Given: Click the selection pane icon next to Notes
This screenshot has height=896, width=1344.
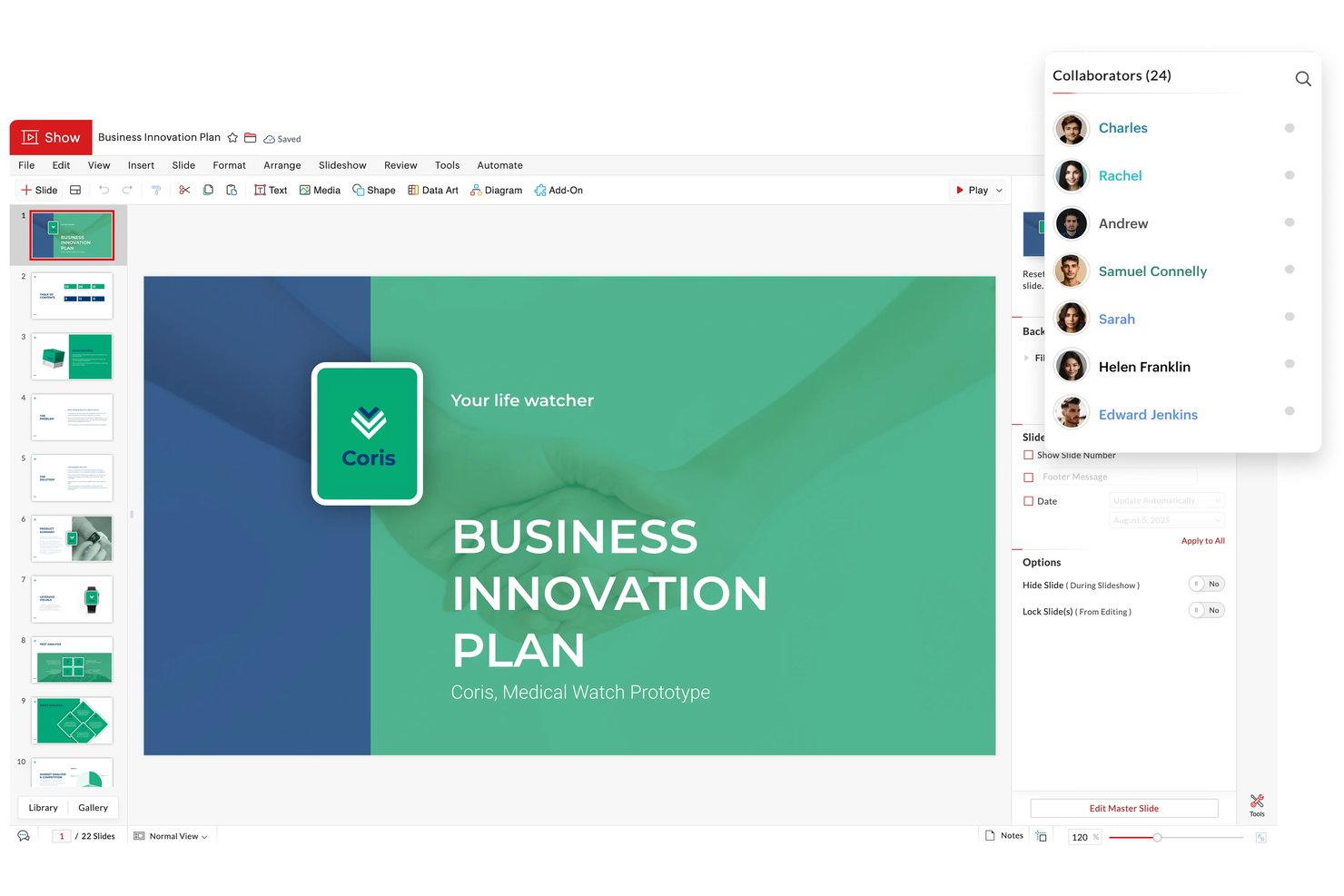Looking at the screenshot, I should pos(1042,836).
